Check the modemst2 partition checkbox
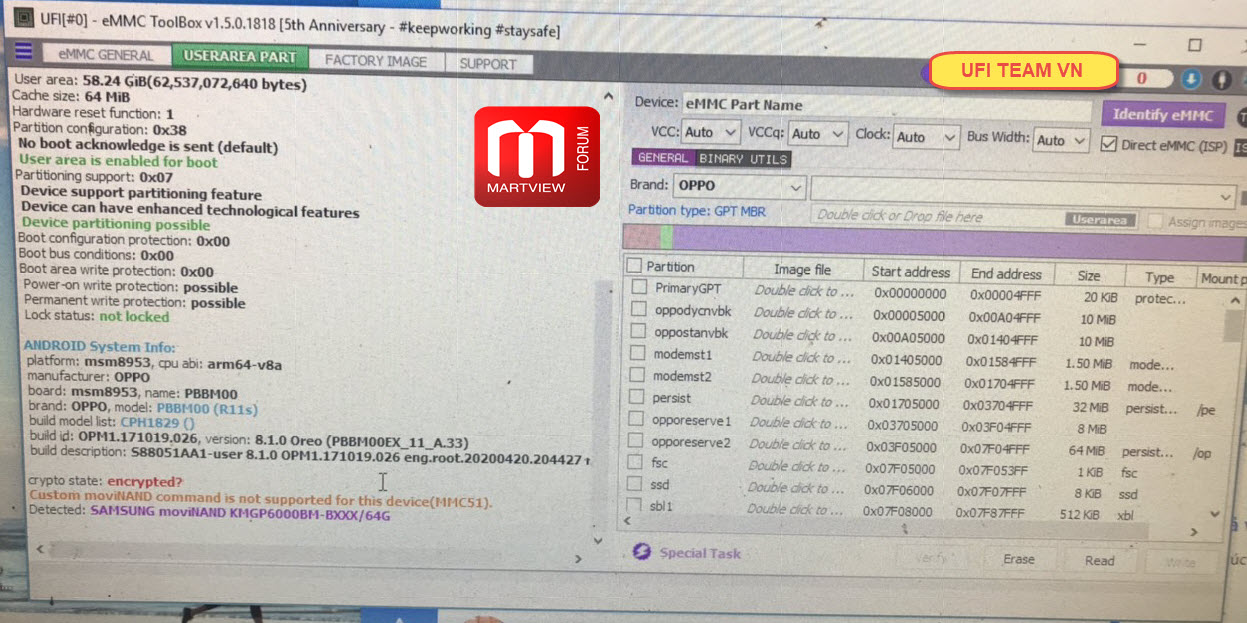Screen dimensions: 1247x623 coord(637,375)
